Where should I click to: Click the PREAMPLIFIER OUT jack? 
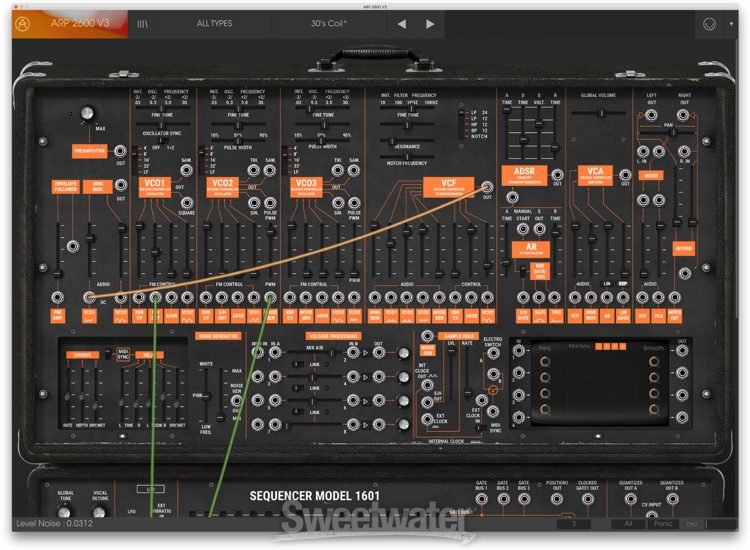tap(120, 151)
